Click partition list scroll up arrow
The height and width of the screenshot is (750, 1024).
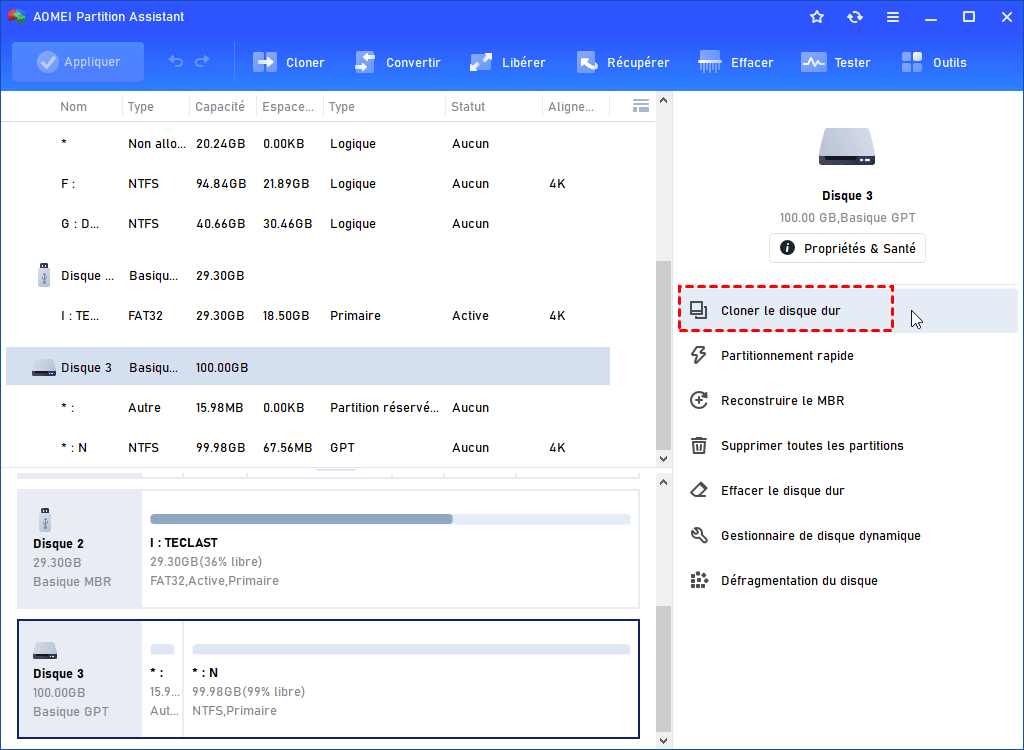(664, 101)
